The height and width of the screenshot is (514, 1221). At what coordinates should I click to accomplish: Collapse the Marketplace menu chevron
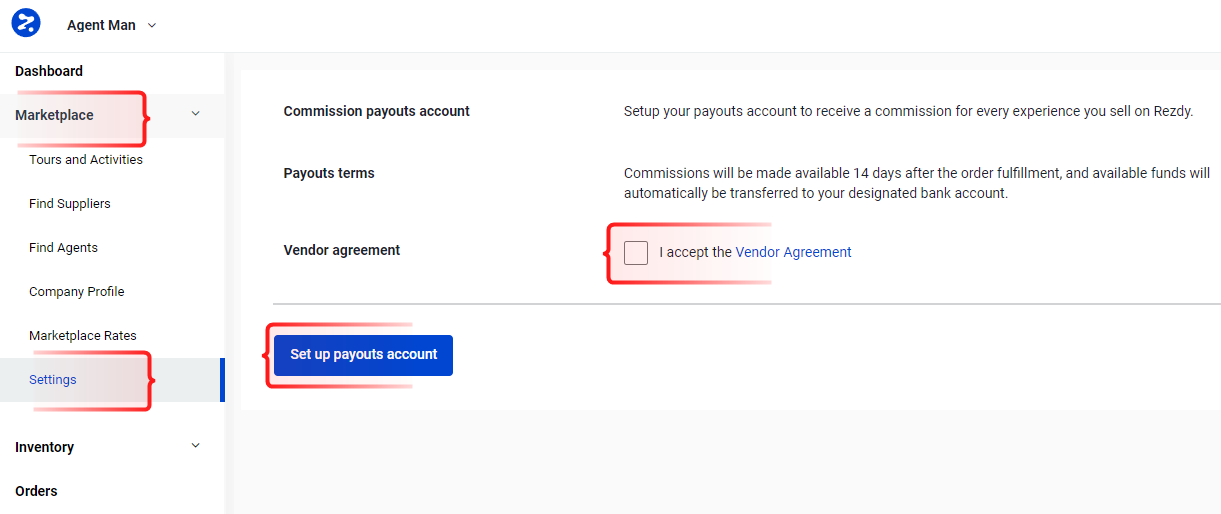click(195, 114)
